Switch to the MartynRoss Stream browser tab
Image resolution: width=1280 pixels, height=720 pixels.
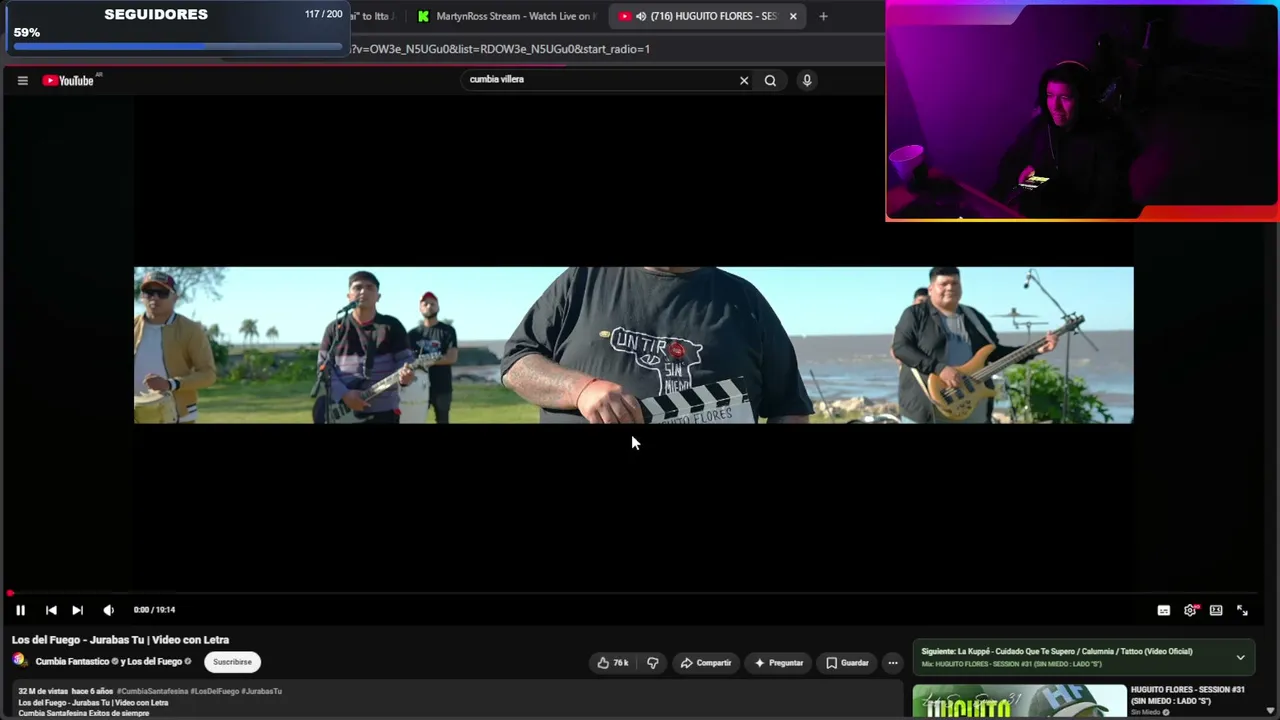pyautogui.click(x=506, y=17)
